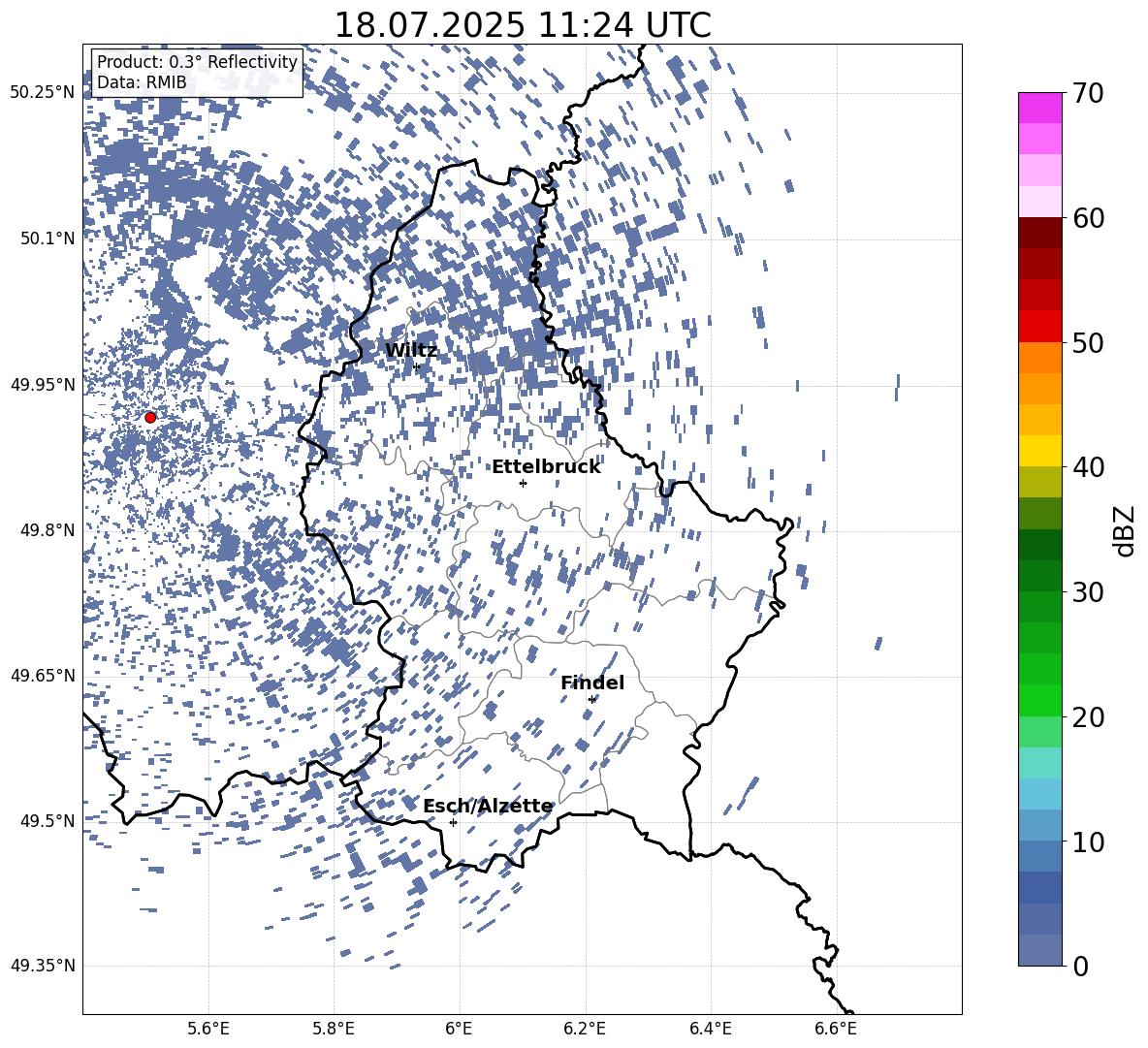Click the dark maroon colorbar segment below 60

pos(1040,233)
